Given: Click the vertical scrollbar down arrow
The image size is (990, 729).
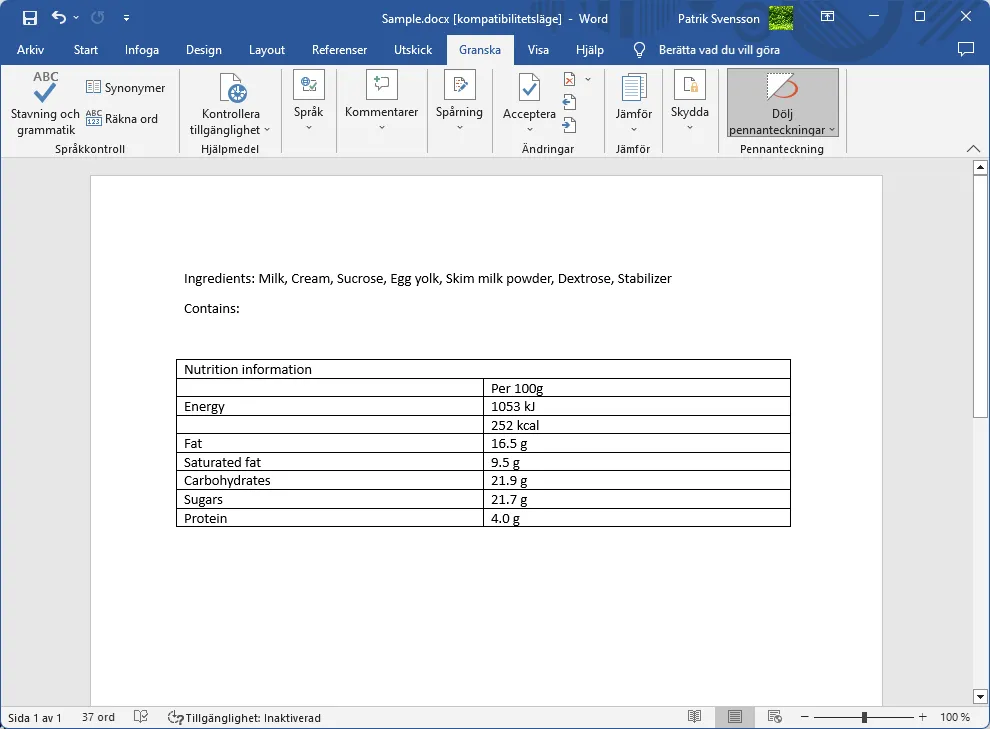Looking at the screenshot, I should click(x=980, y=697).
